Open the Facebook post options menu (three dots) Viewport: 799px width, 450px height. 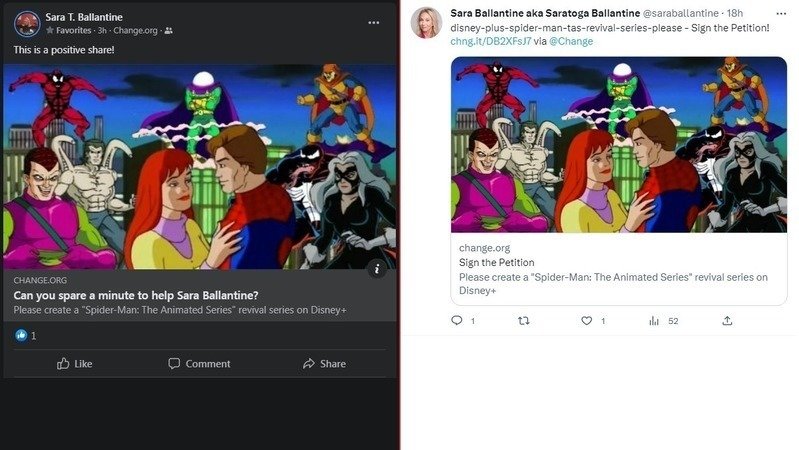point(373,22)
